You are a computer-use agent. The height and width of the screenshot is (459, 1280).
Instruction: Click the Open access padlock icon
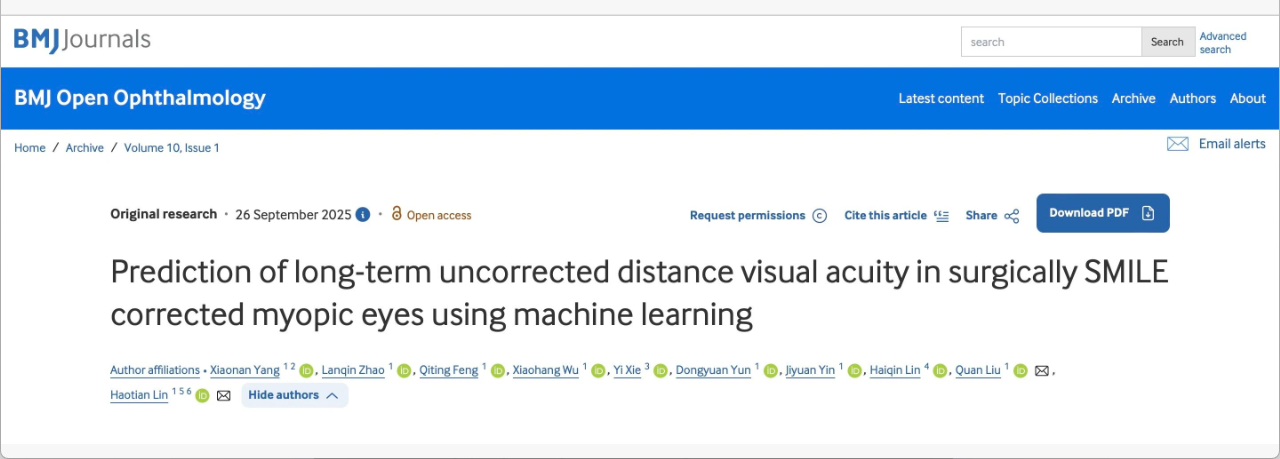pos(396,214)
